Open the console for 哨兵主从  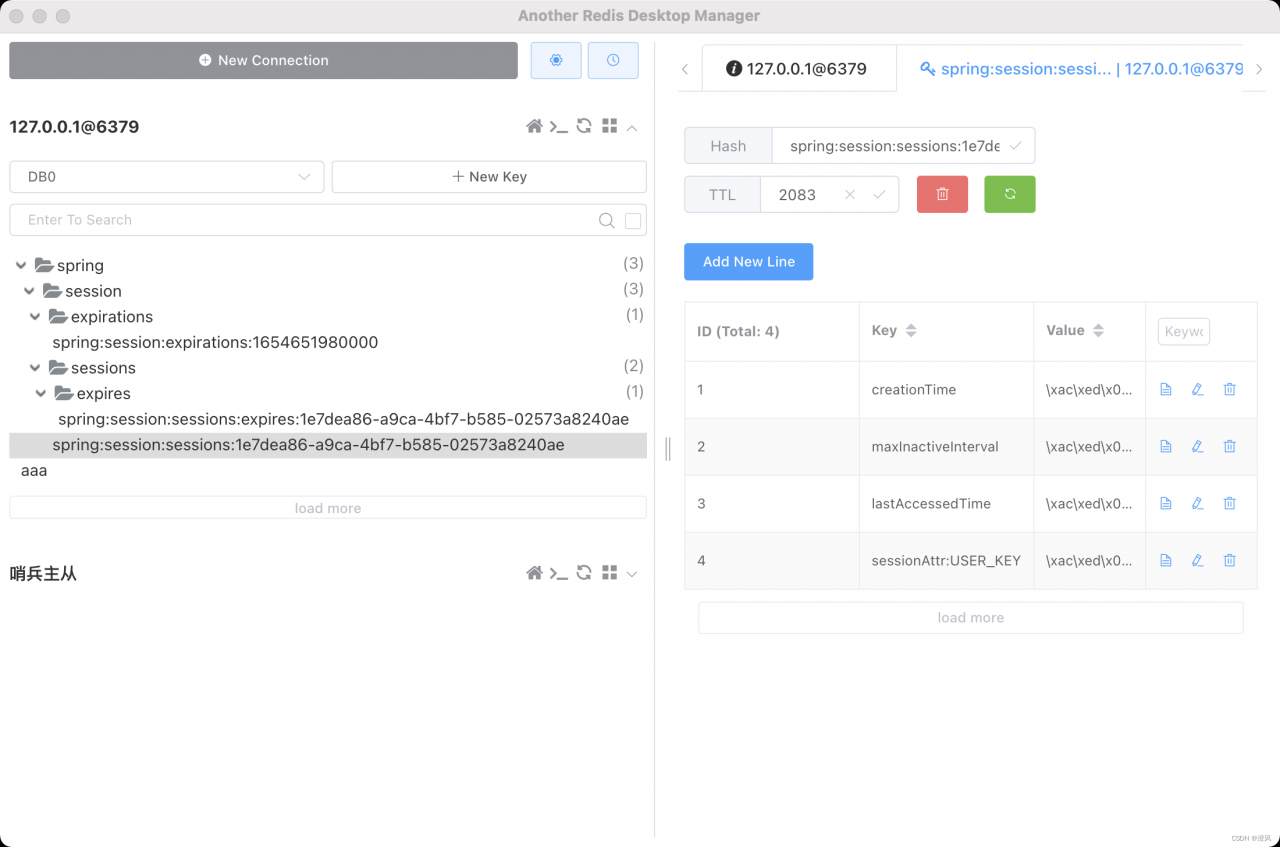(559, 573)
